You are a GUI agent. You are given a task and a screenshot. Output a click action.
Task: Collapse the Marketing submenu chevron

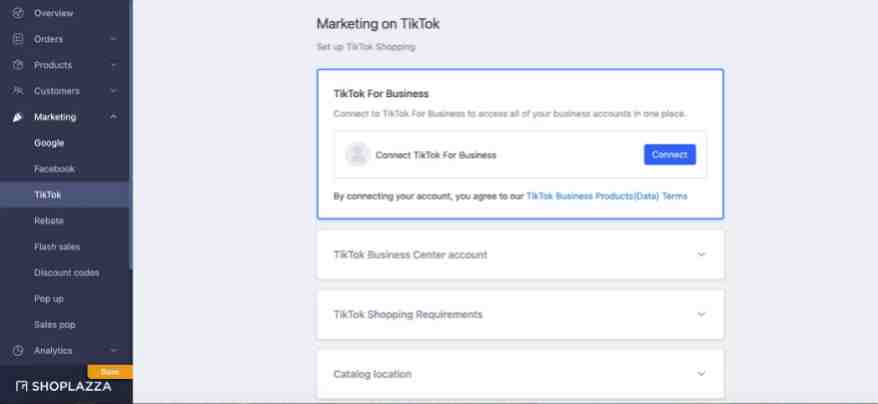[x=113, y=117]
